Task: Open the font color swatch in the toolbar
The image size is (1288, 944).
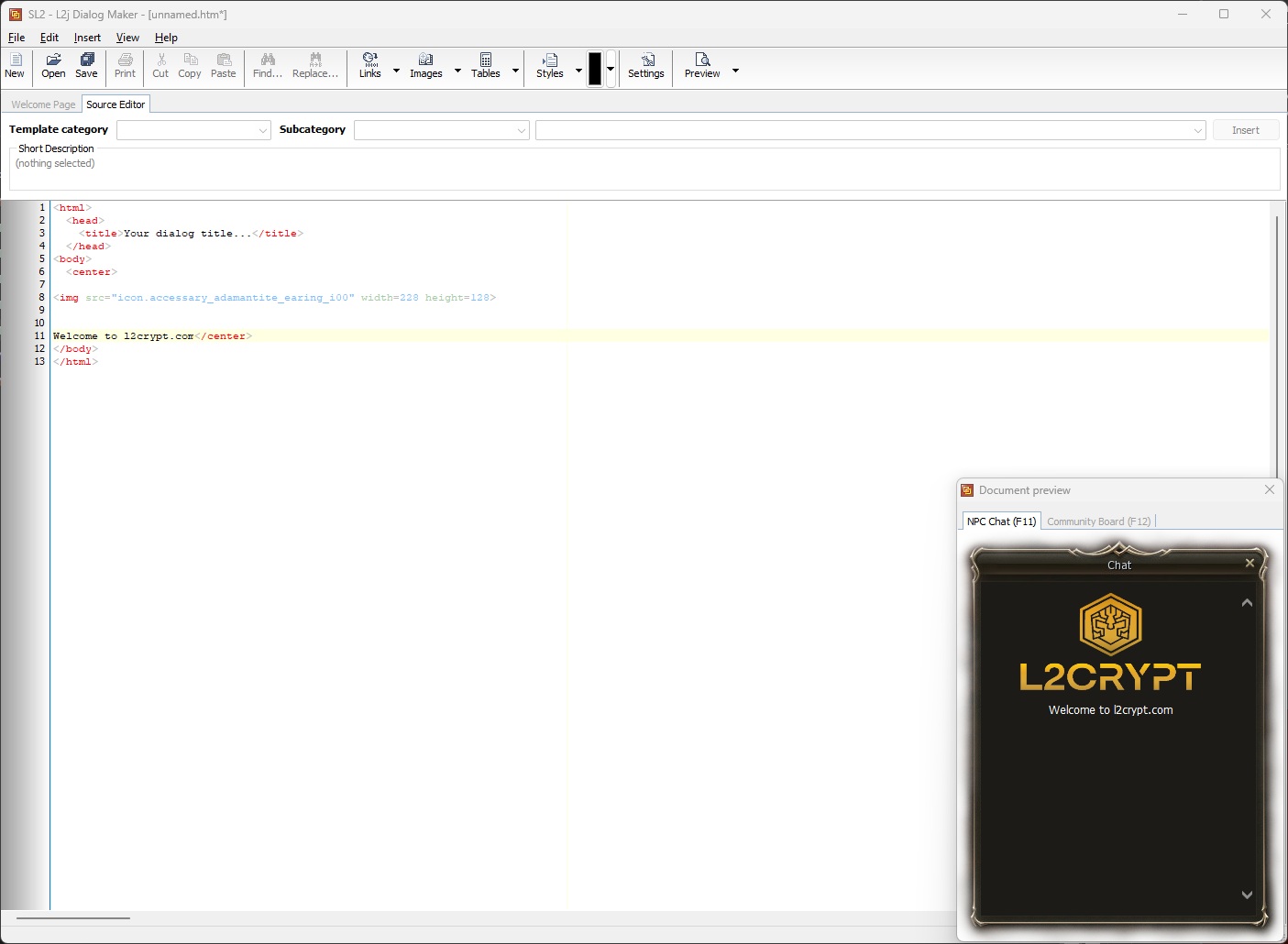Action: coord(597,68)
